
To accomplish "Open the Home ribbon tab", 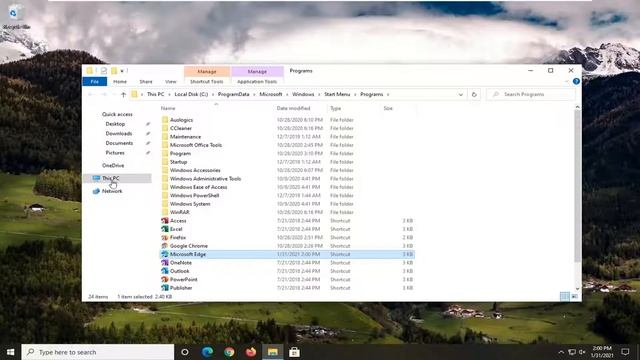I will click(x=120, y=82).
